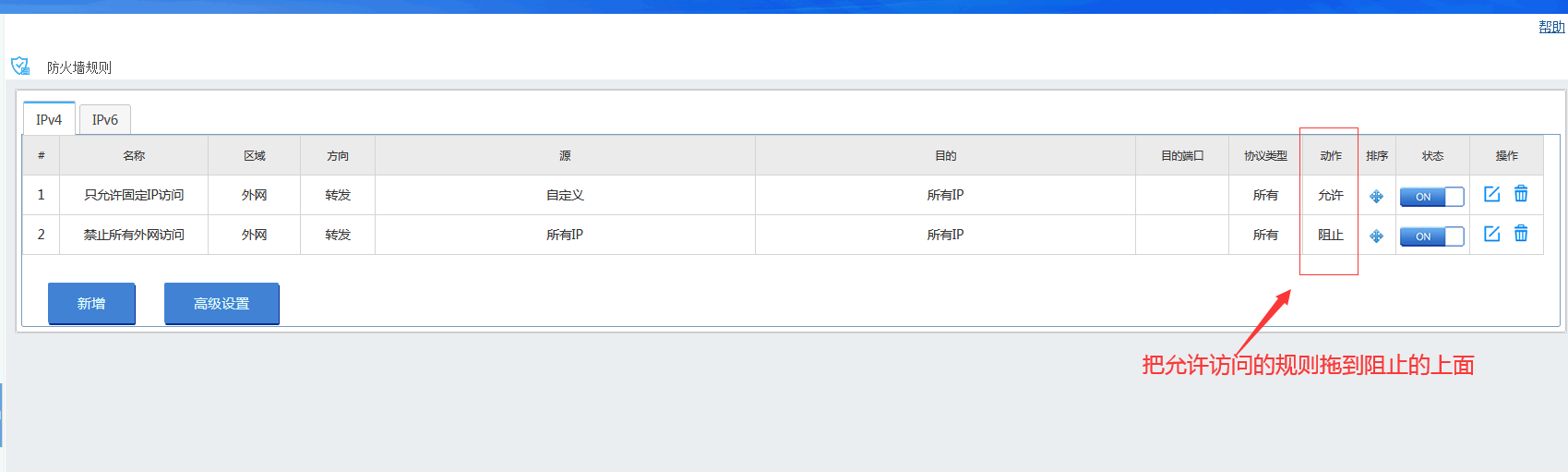
Task: Delete the 禁止所有外网访问 rule
Action: click(1521, 234)
